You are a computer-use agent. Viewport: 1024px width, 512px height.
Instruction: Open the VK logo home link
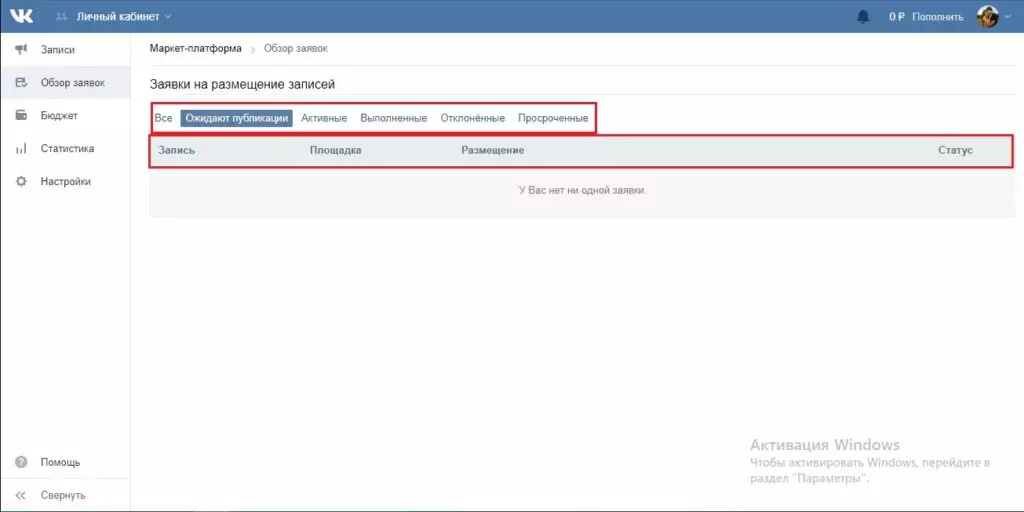(x=22, y=16)
